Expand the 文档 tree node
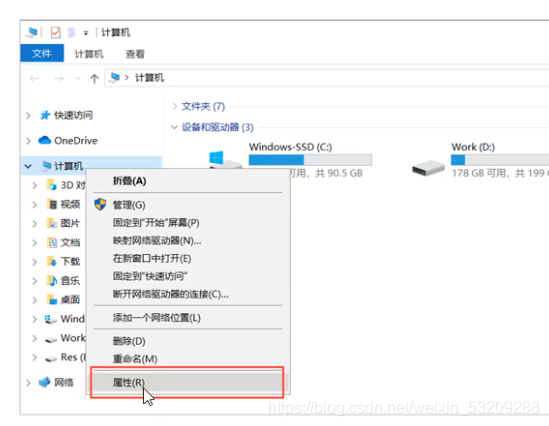This screenshot has width=549, height=426. pos(35,243)
